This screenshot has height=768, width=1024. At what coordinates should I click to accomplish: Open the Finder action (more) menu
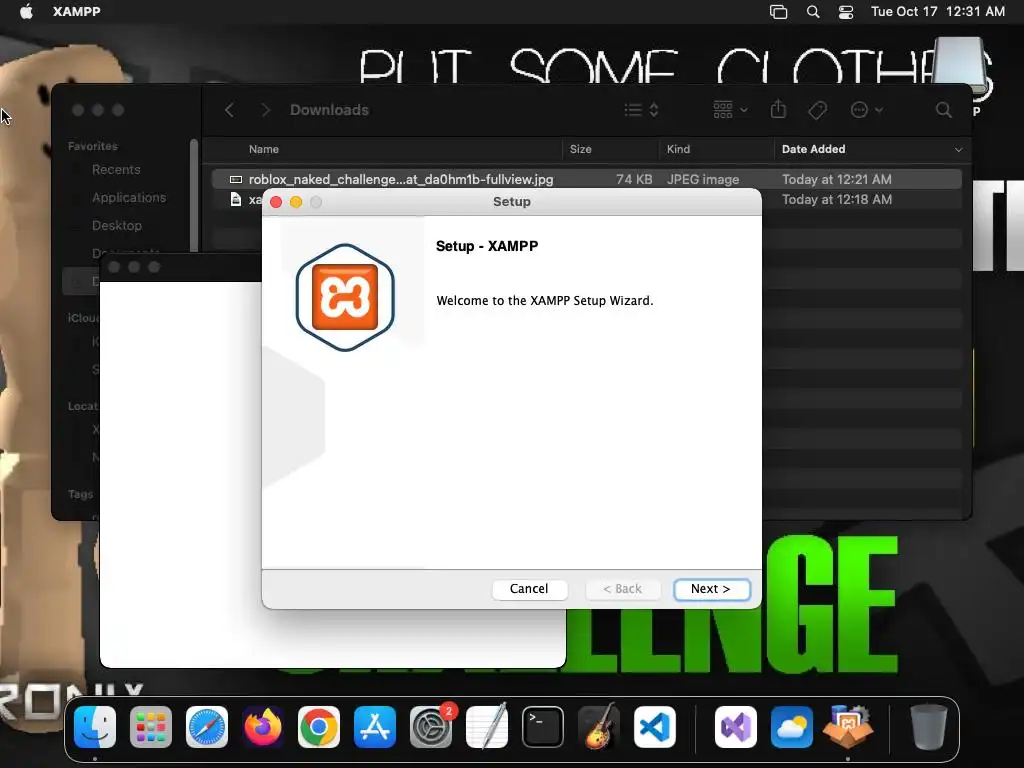867,110
